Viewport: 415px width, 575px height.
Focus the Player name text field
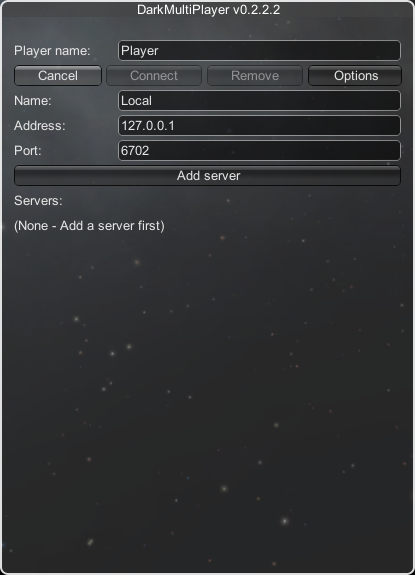[259, 51]
